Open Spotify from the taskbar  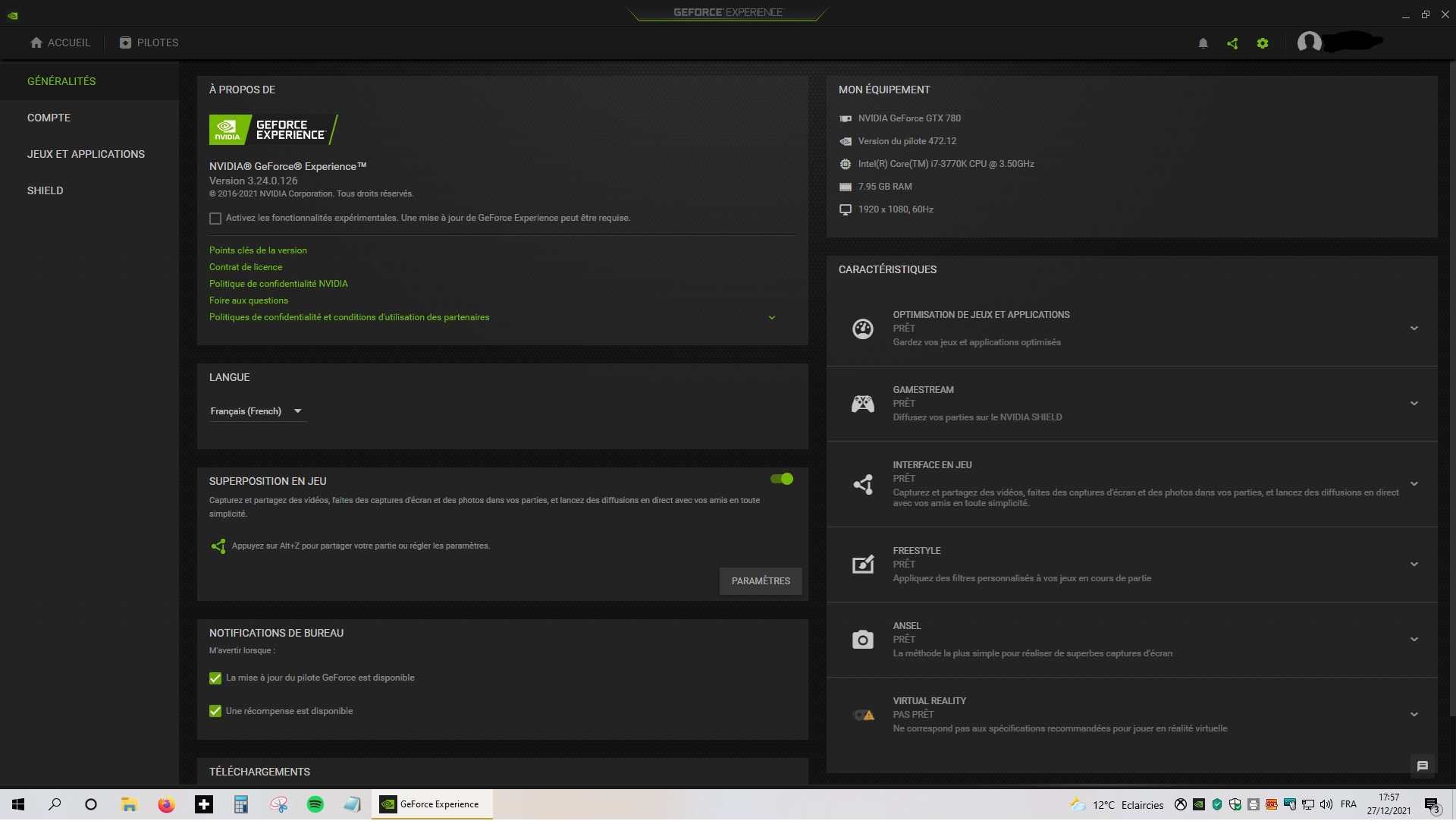coord(315,805)
